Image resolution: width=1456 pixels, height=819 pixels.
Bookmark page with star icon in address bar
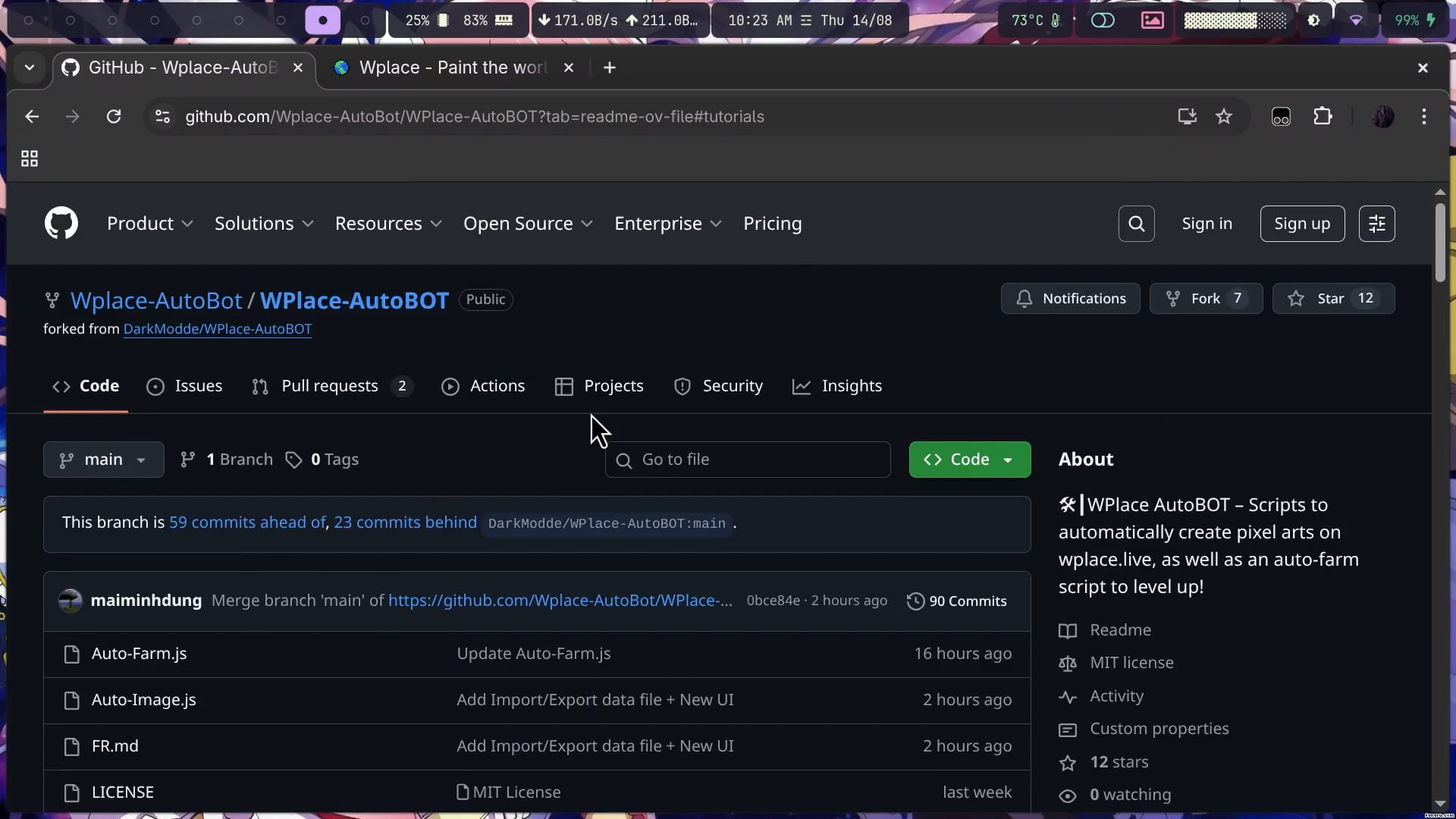(1224, 116)
